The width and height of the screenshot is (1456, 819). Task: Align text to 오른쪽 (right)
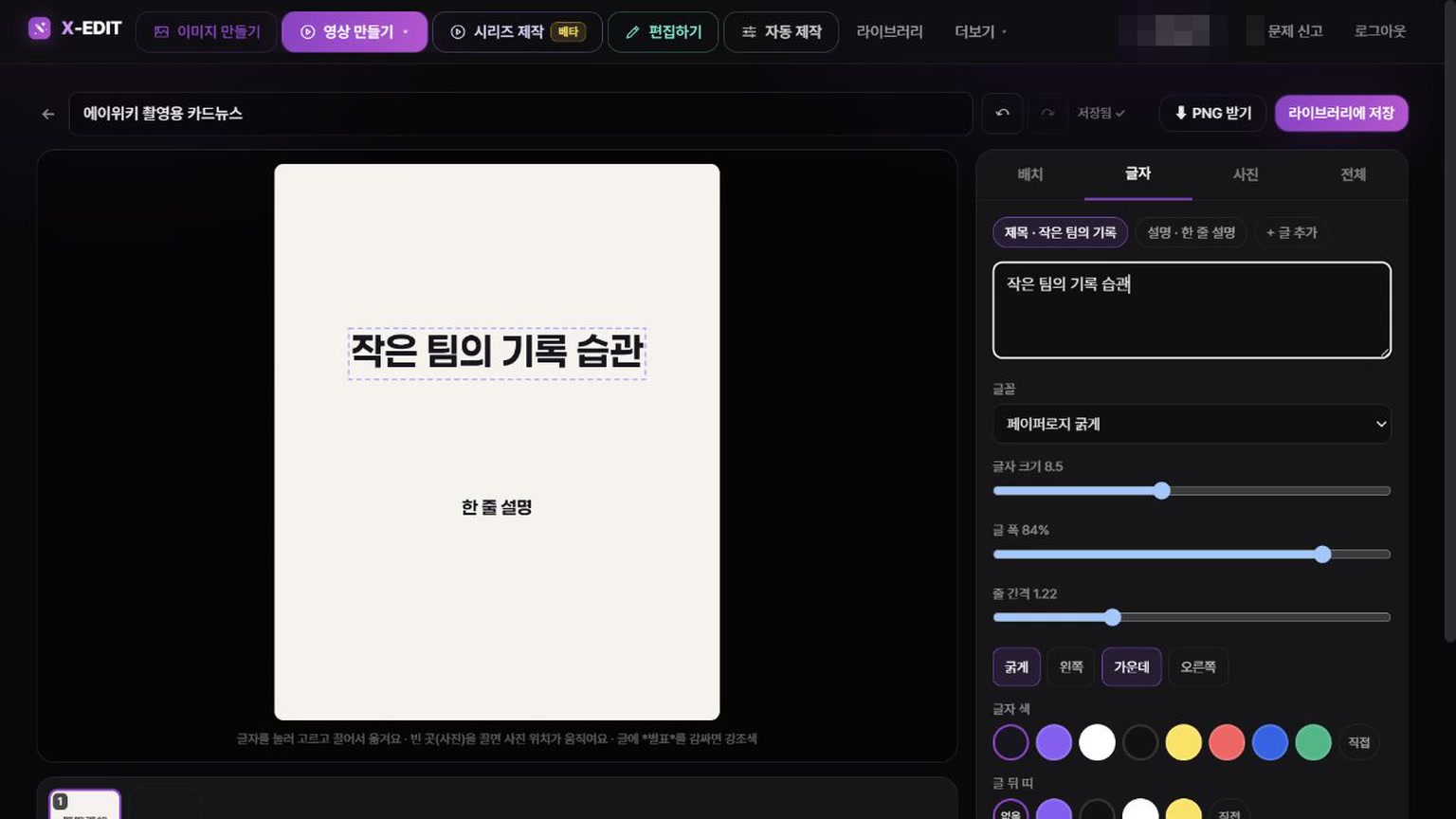click(1198, 667)
